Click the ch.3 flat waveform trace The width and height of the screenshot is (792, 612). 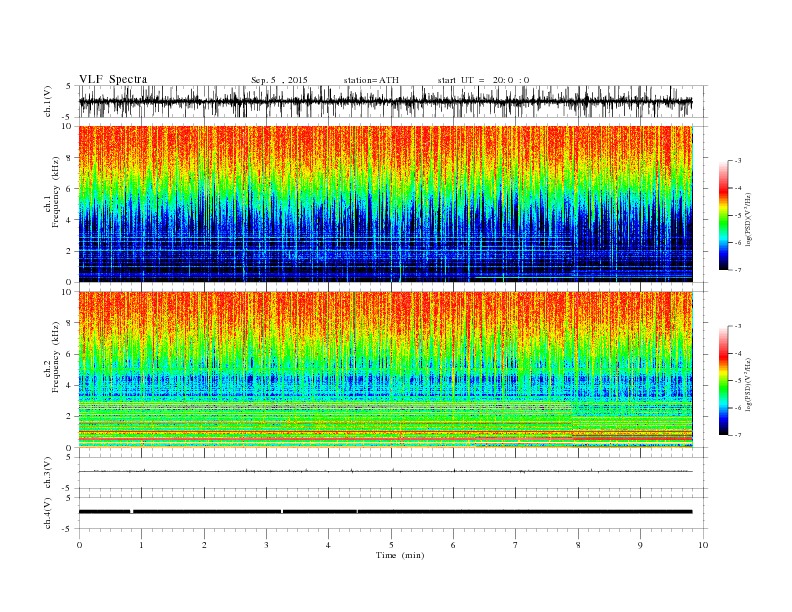[385, 471]
